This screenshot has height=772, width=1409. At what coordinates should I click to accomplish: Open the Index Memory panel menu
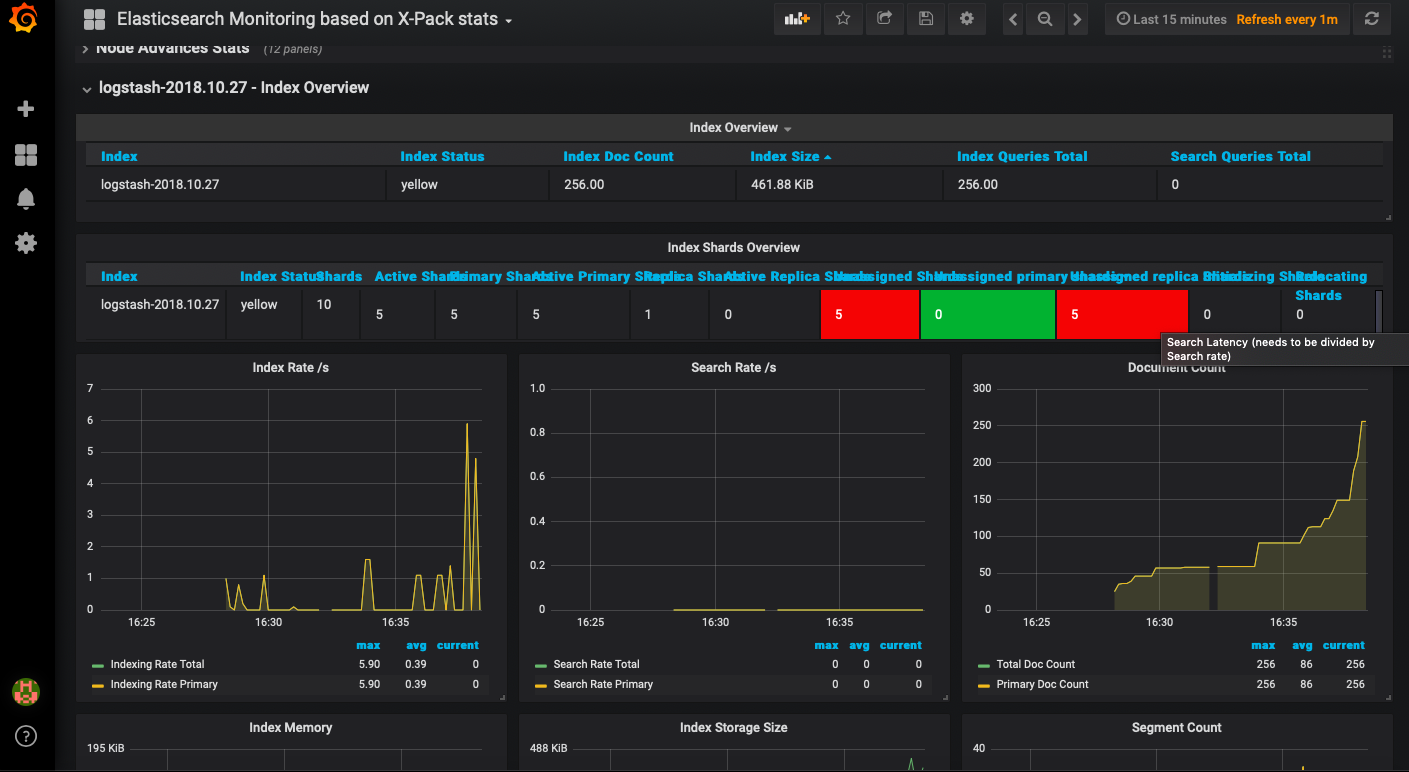291,727
